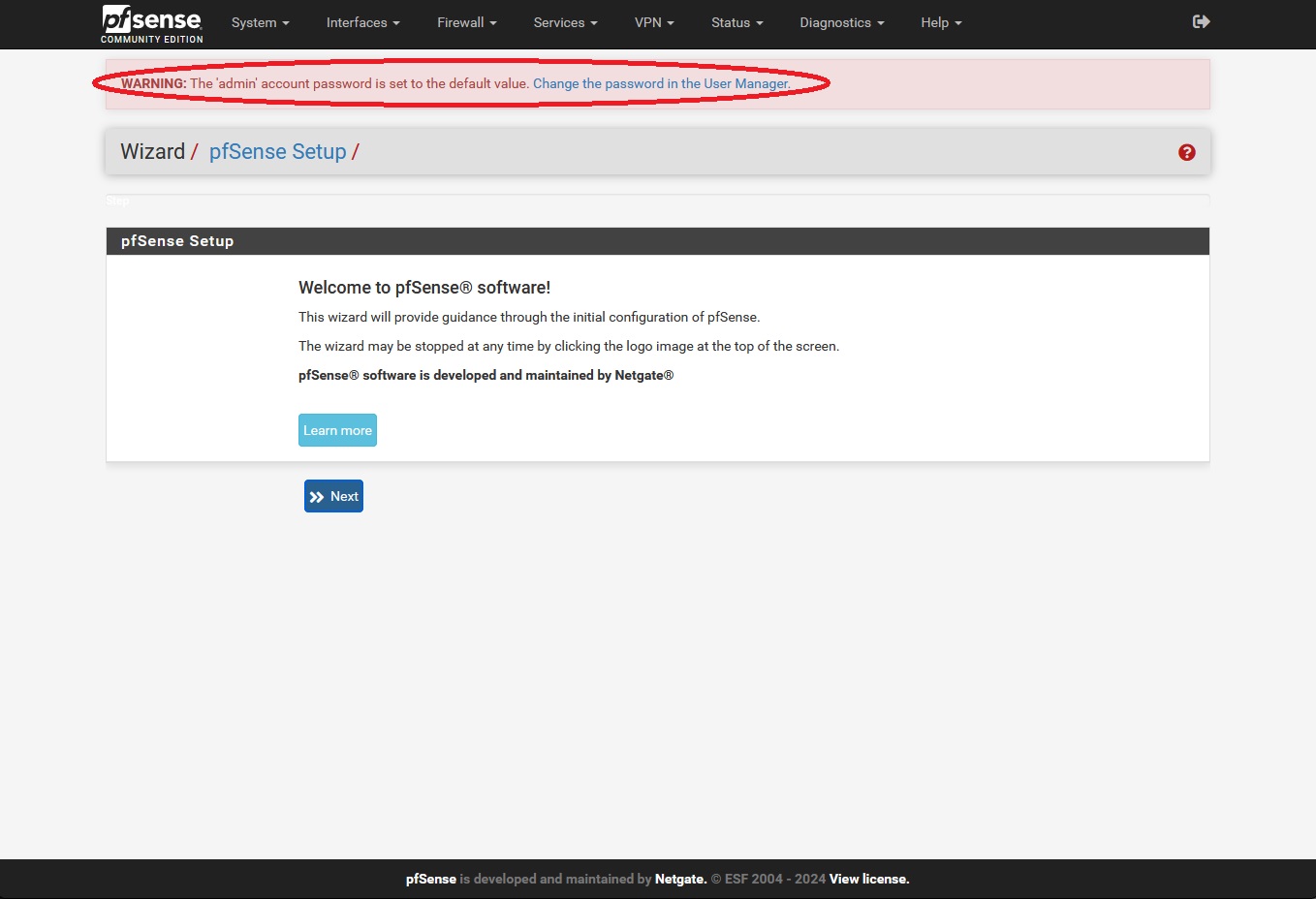Click the pfSense Setup panel header

(658, 241)
